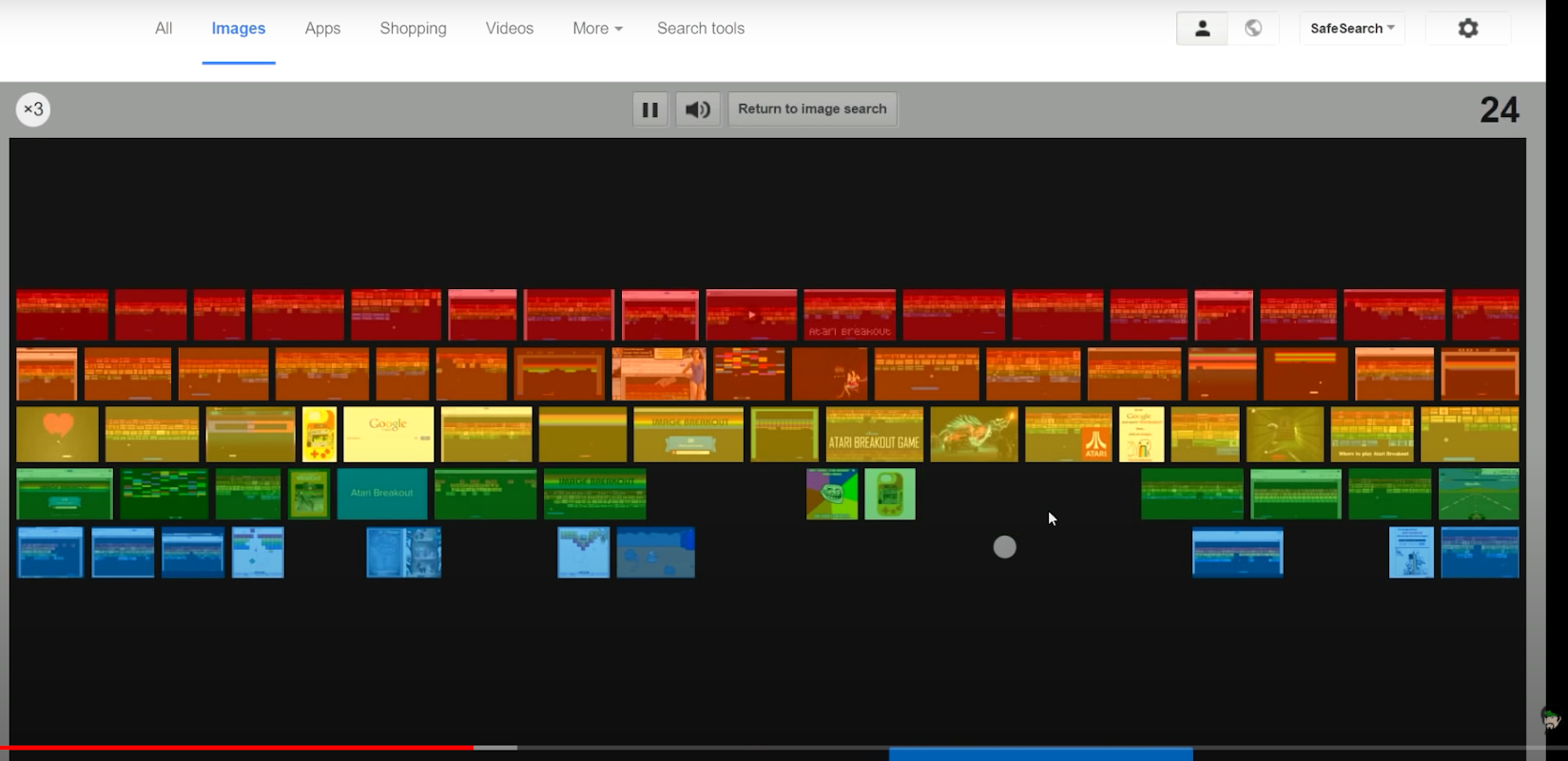Viewport: 1568px width, 761px height.
Task: Click the troll face thumbnail brick
Action: [832, 494]
